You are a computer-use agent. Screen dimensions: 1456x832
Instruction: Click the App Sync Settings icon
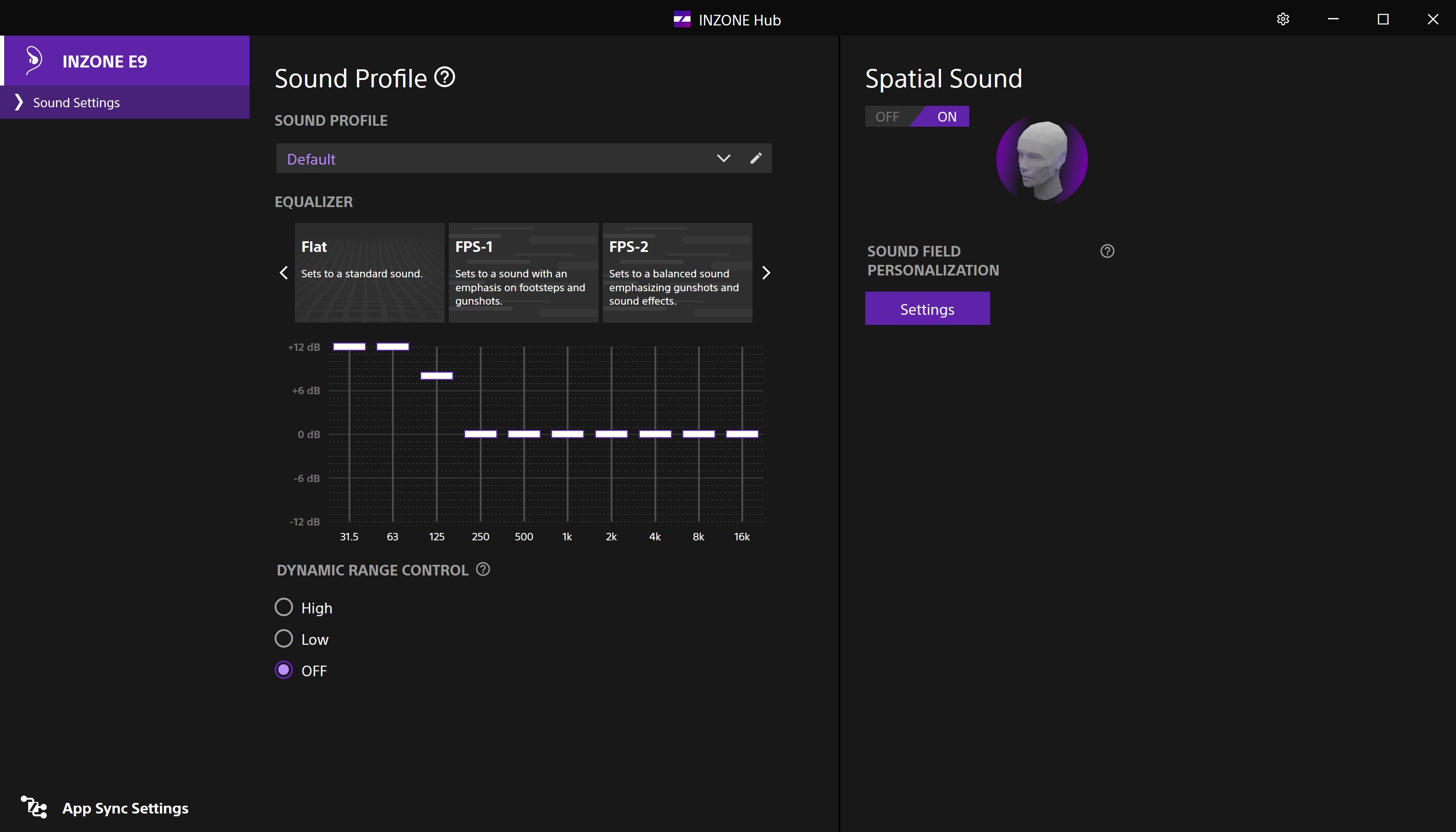coord(34,807)
